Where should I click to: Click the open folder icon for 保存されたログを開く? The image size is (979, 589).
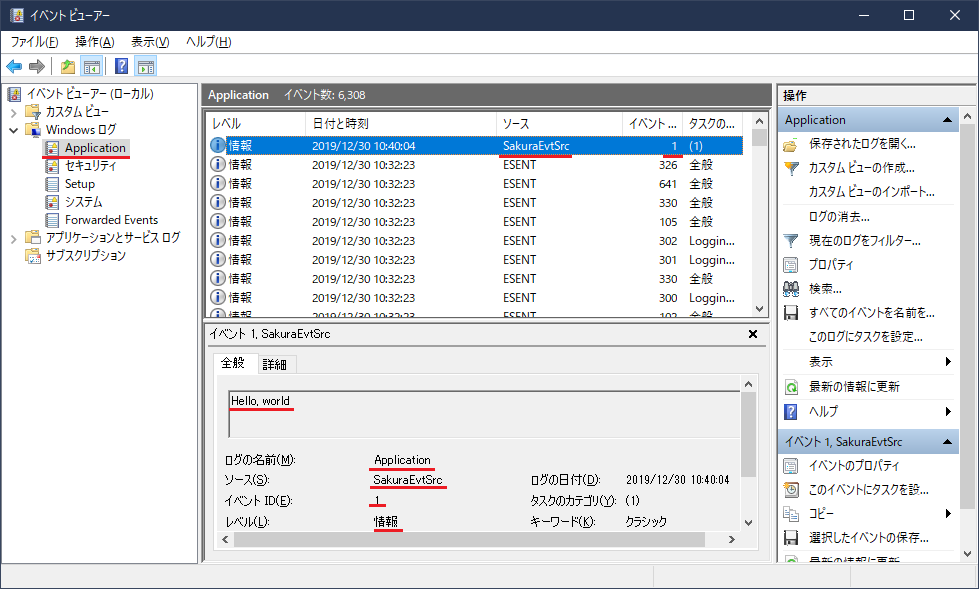(x=791, y=144)
